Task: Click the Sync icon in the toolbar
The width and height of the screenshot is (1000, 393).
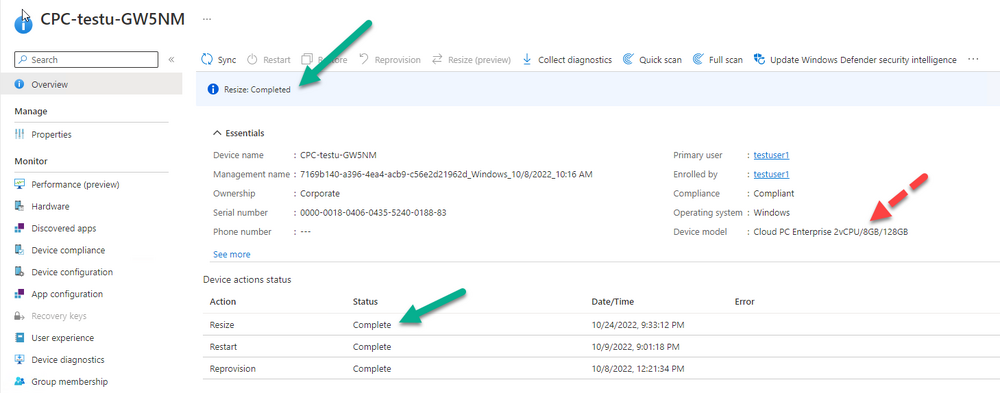Action: (207, 59)
